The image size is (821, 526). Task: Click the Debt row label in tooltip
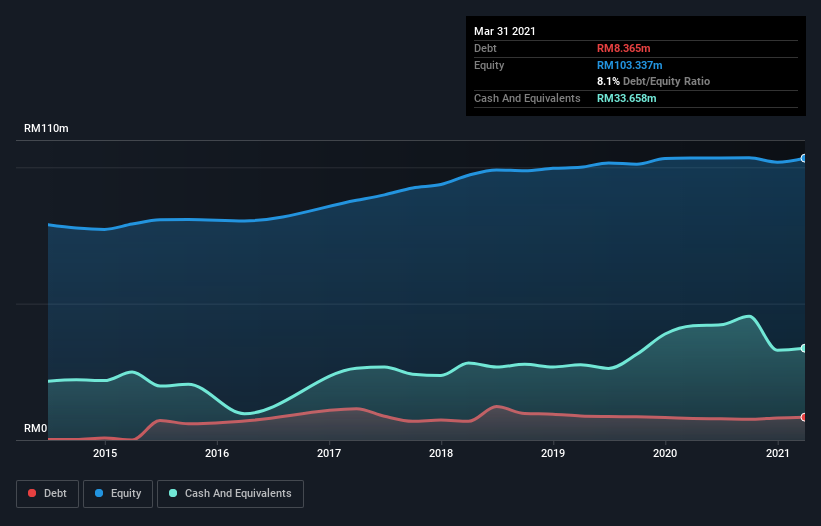coord(485,48)
